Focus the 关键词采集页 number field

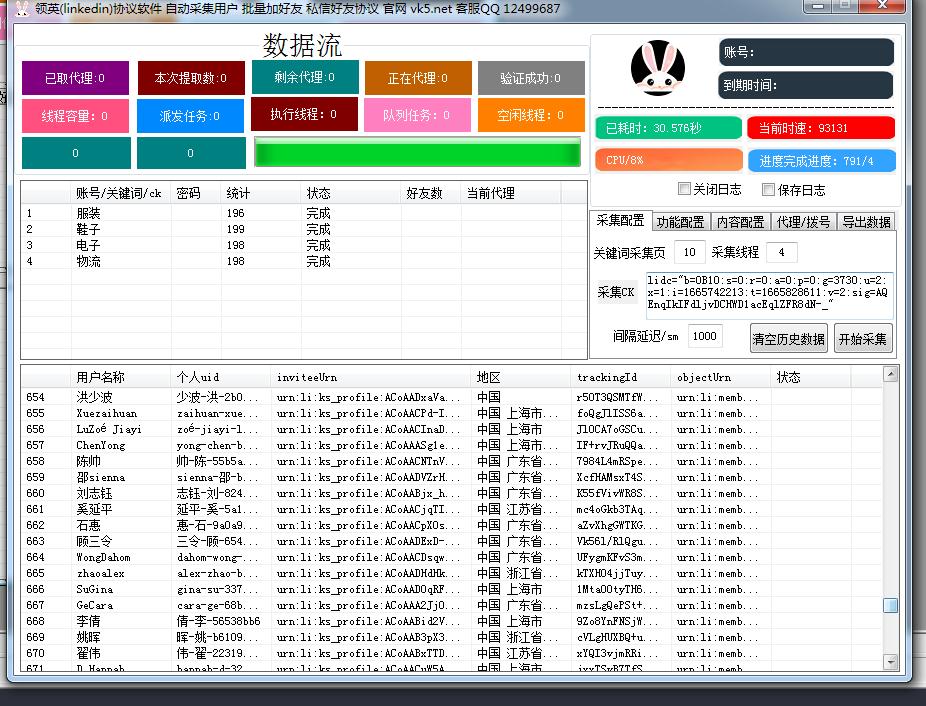689,252
